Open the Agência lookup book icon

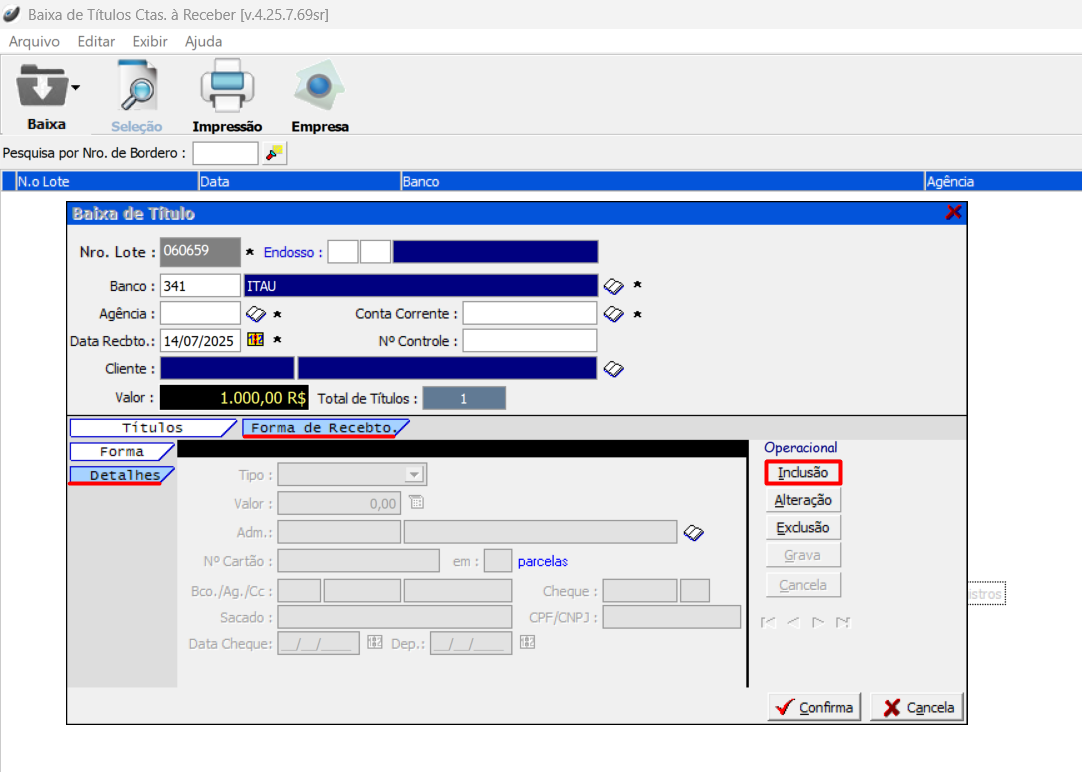click(x=255, y=314)
